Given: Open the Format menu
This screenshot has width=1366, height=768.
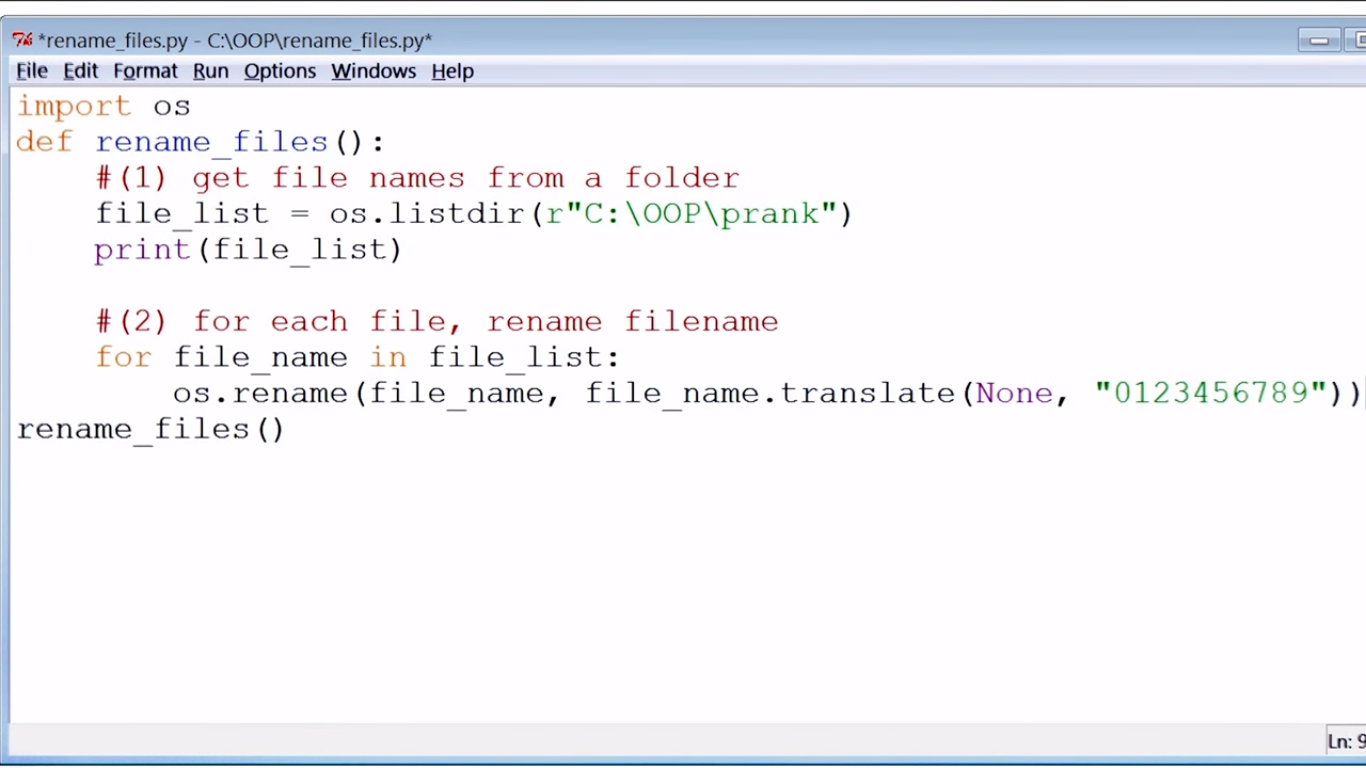Looking at the screenshot, I should (x=145, y=71).
